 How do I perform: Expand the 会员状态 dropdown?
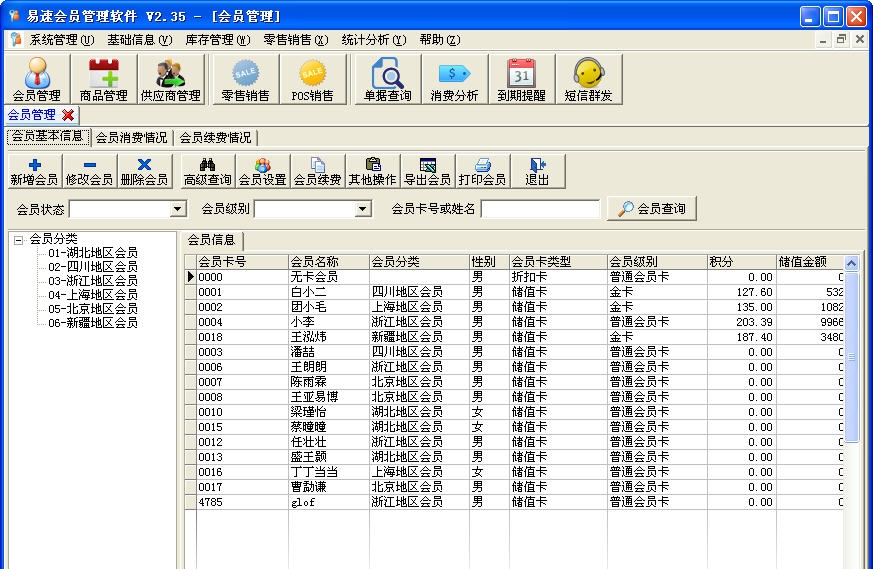pyautogui.click(x=178, y=209)
